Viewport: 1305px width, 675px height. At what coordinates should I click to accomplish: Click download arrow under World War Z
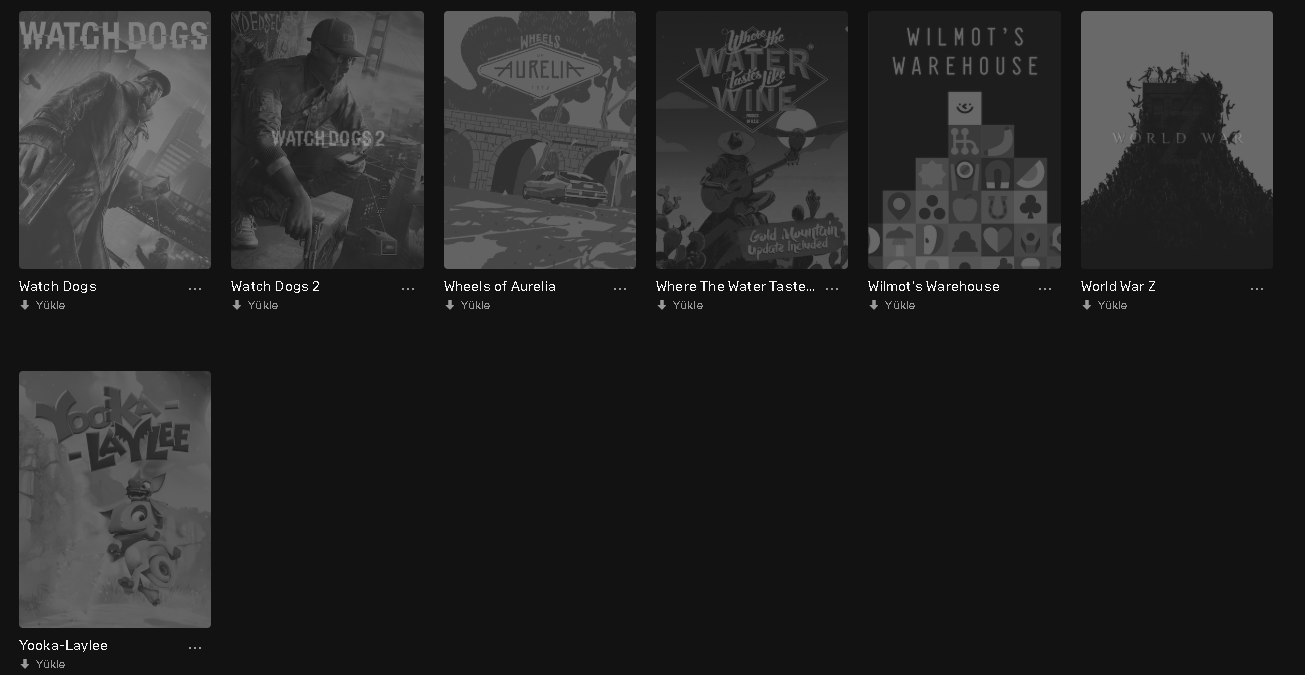[x=1087, y=305]
